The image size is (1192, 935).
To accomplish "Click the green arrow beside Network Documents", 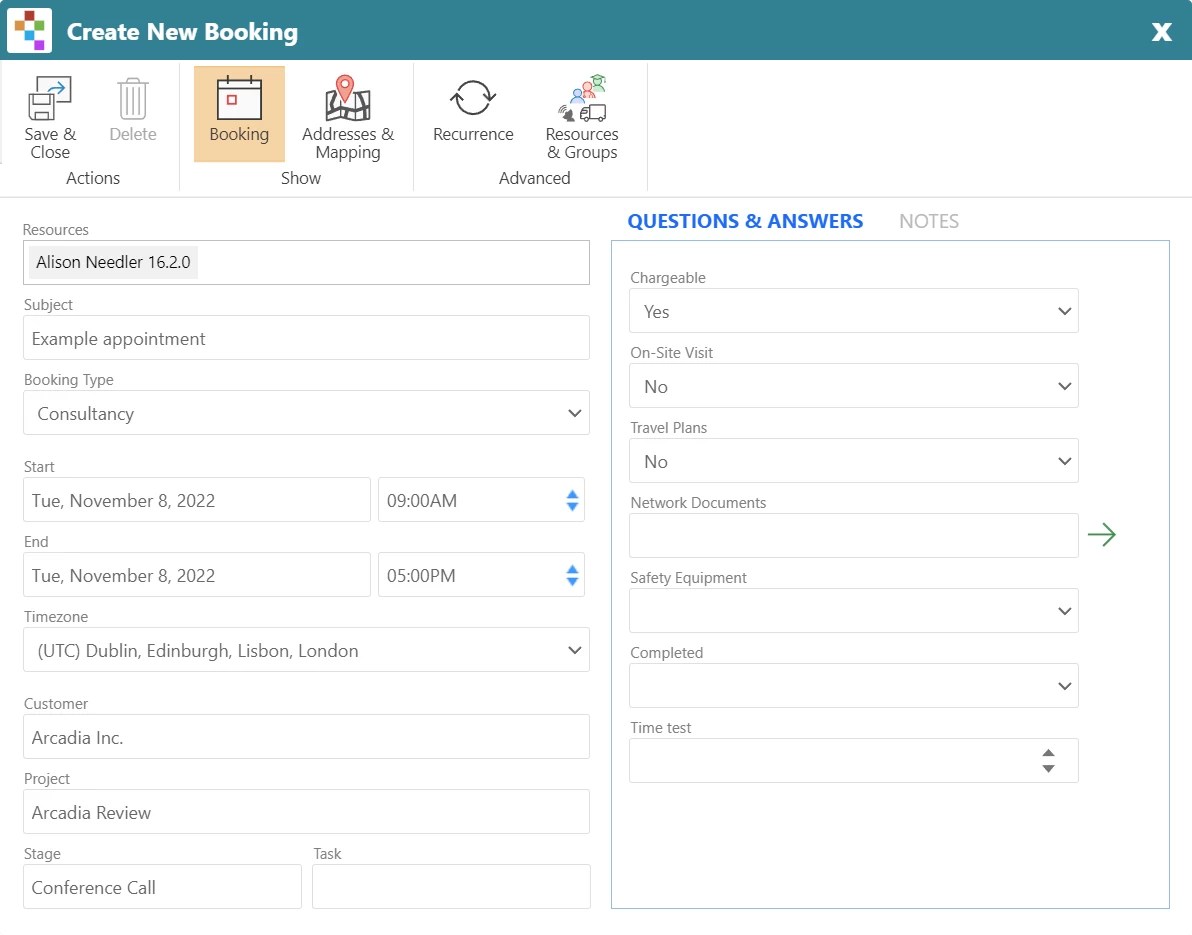I will 1102,535.
